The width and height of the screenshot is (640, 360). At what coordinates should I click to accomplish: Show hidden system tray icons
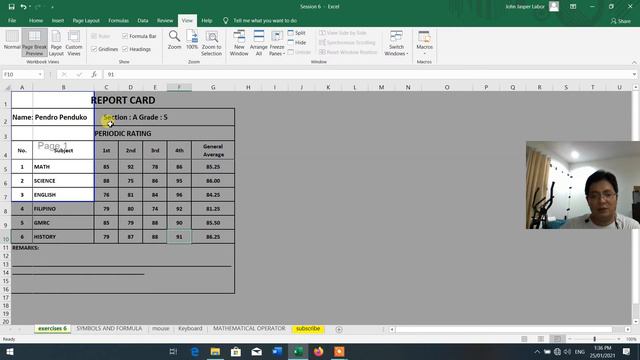(537, 351)
